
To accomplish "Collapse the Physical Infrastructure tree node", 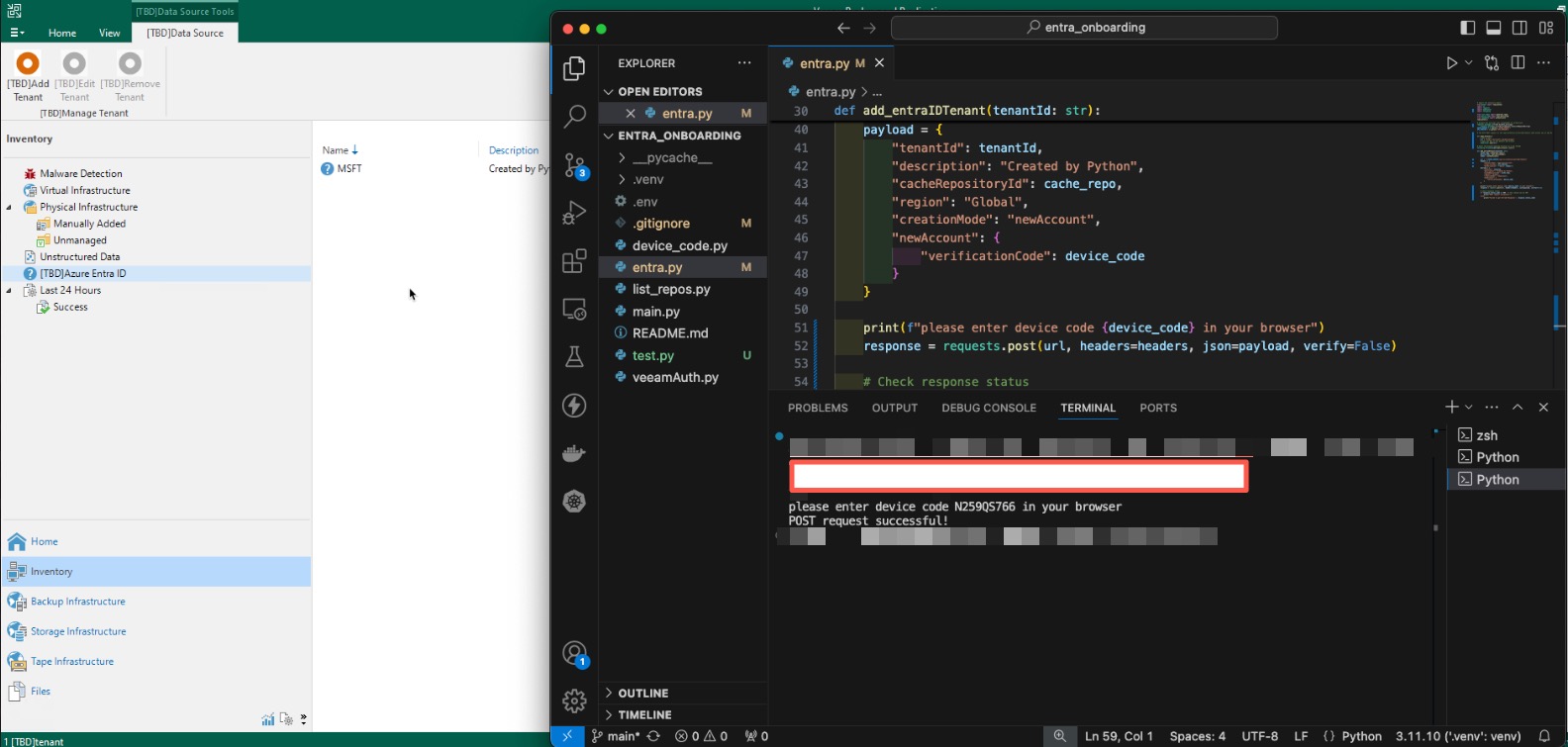I will click(10, 208).
